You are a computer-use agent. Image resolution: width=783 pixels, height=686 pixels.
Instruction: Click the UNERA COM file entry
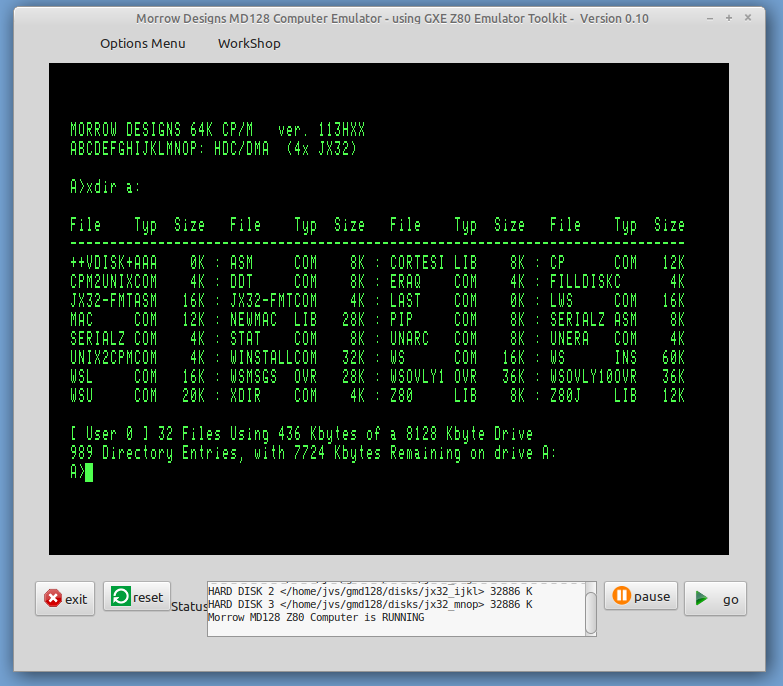(x=618, y=339)
